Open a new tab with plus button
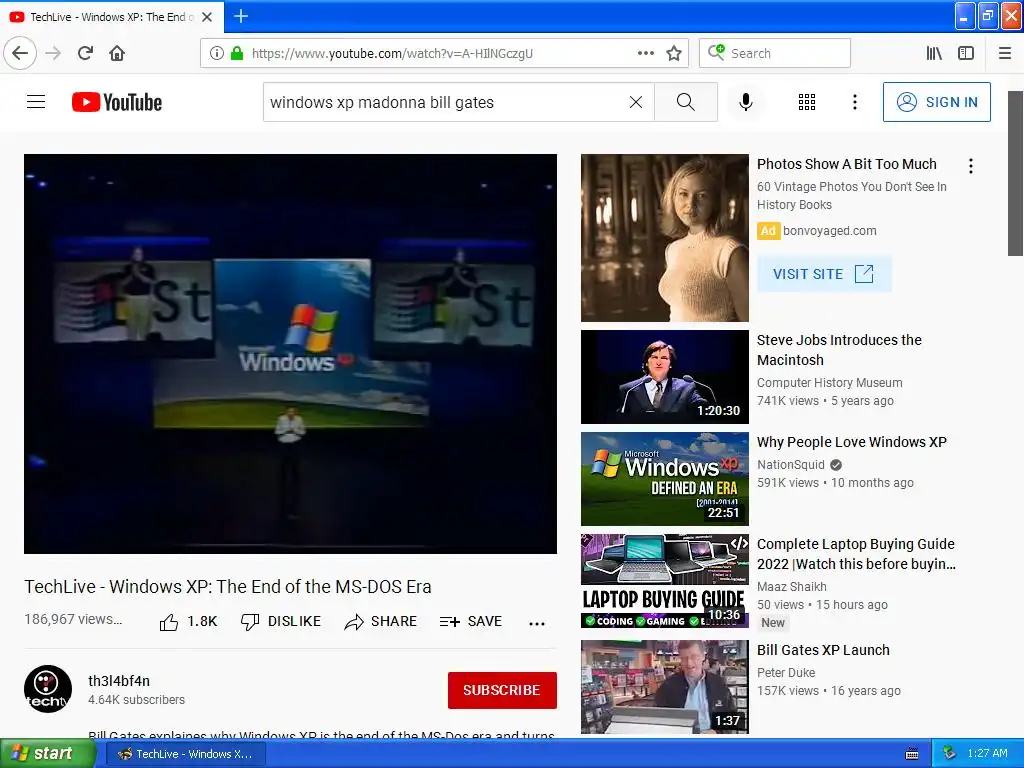The image size is (1024, 768). coord(241,16)
